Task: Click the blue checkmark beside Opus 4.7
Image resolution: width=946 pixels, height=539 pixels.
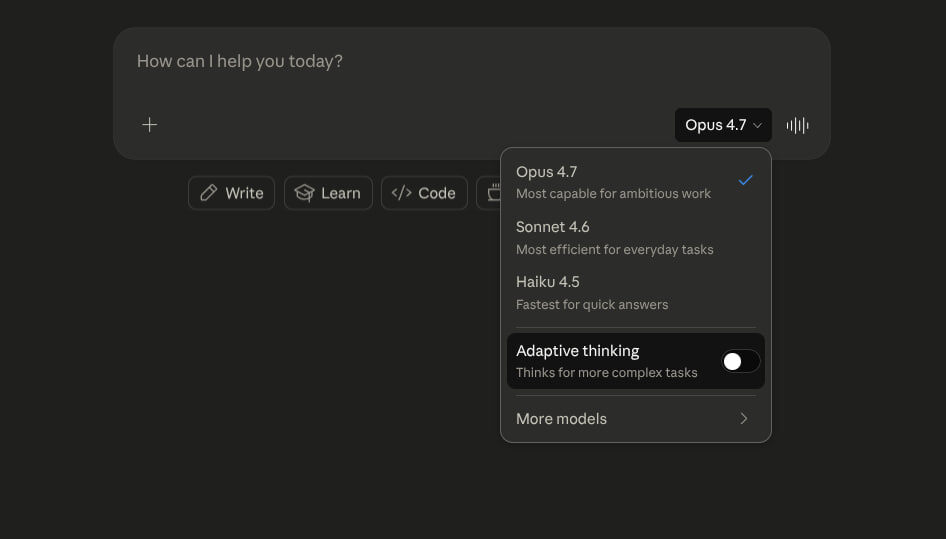Action: coord(745,180)
